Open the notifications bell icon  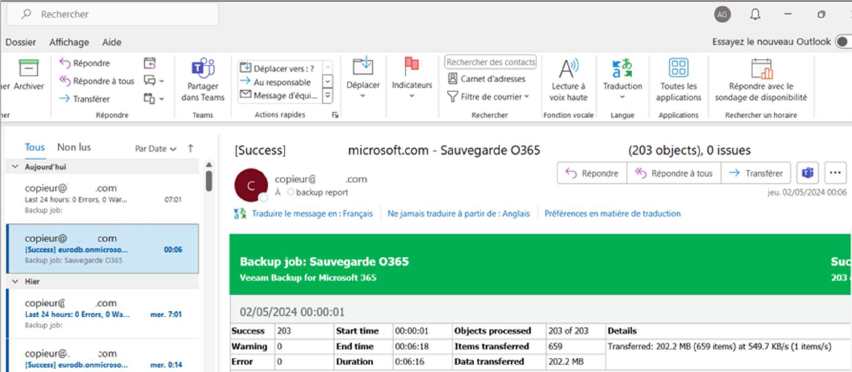[x=755, y=15]
